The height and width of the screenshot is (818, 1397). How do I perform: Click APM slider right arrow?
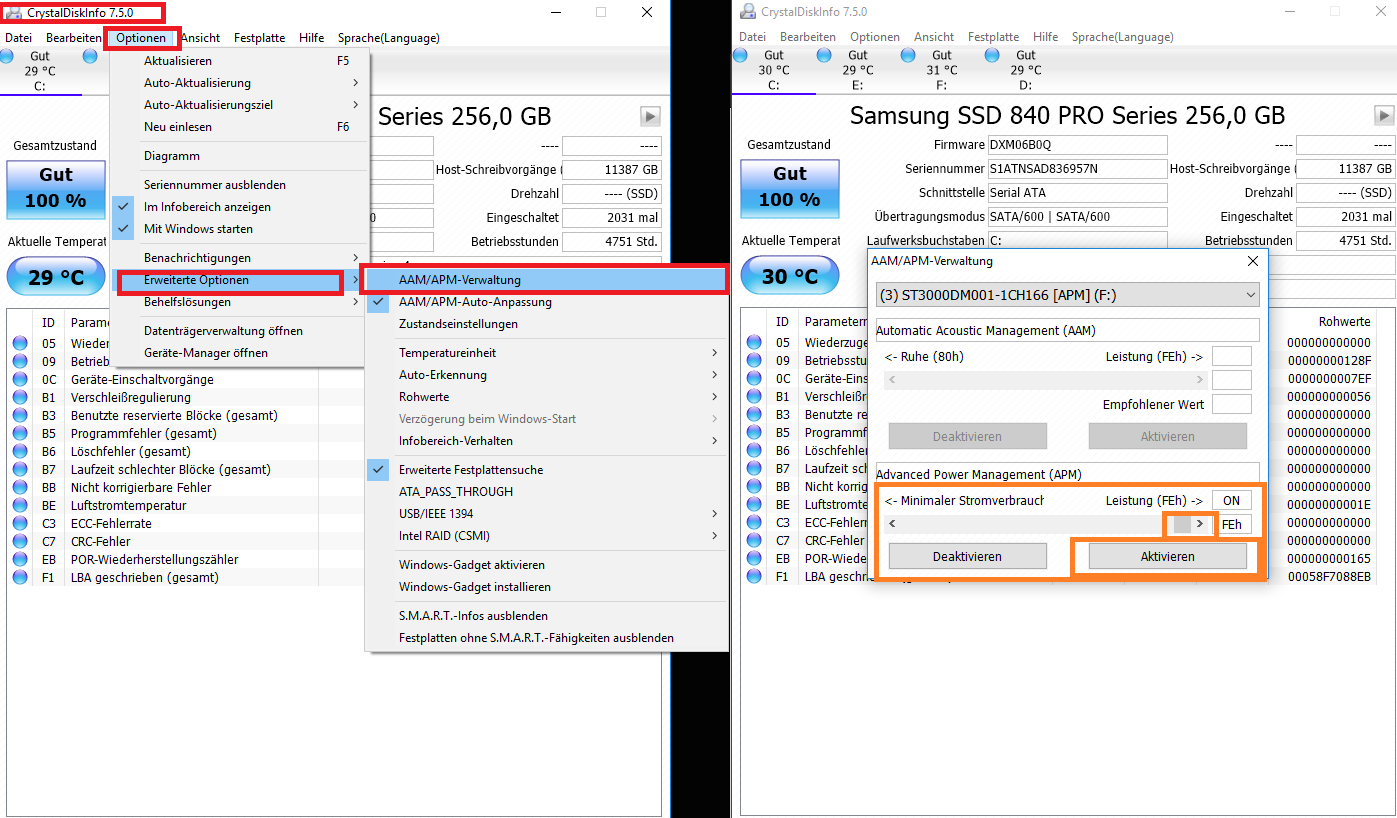[1200, 524]
